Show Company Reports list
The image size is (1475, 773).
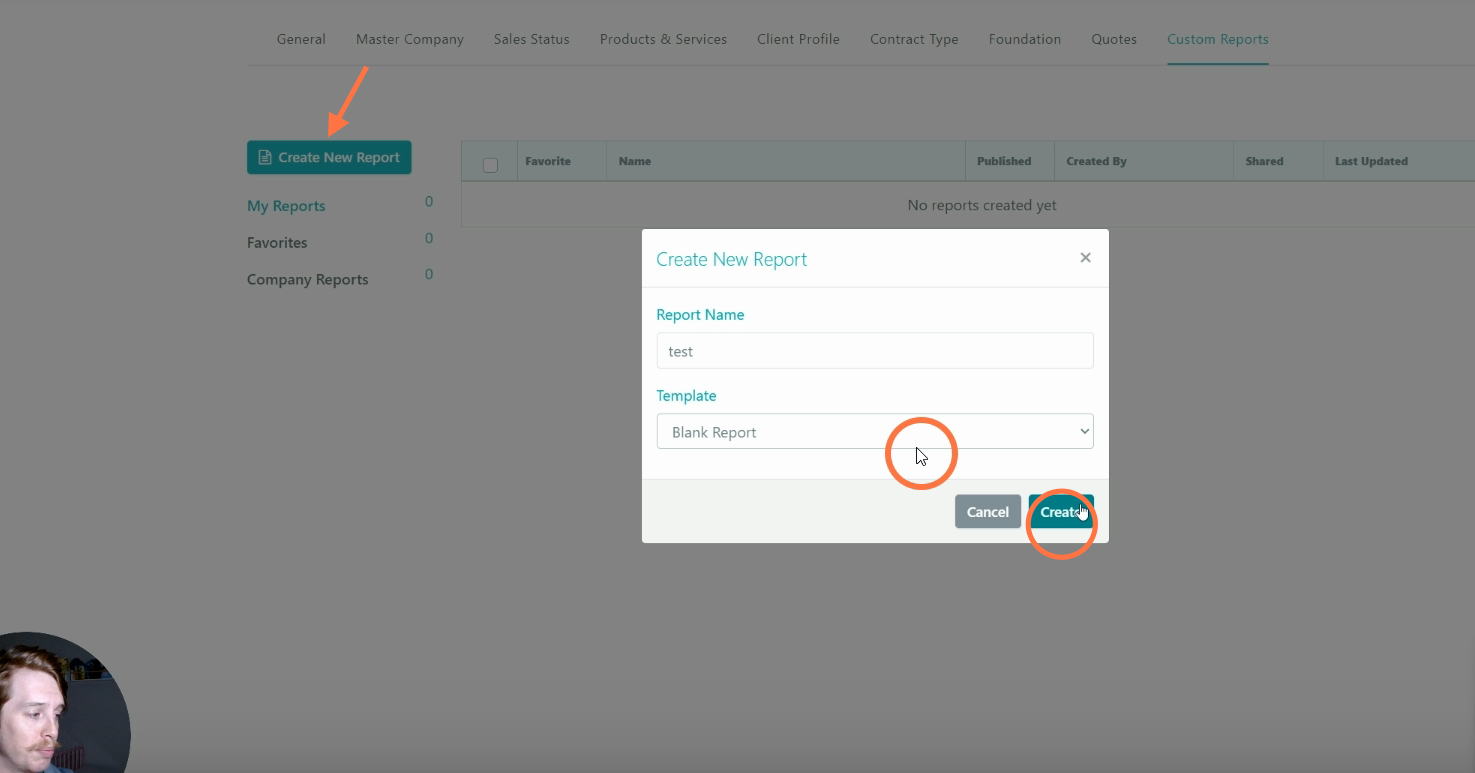[x=307, y=280]
